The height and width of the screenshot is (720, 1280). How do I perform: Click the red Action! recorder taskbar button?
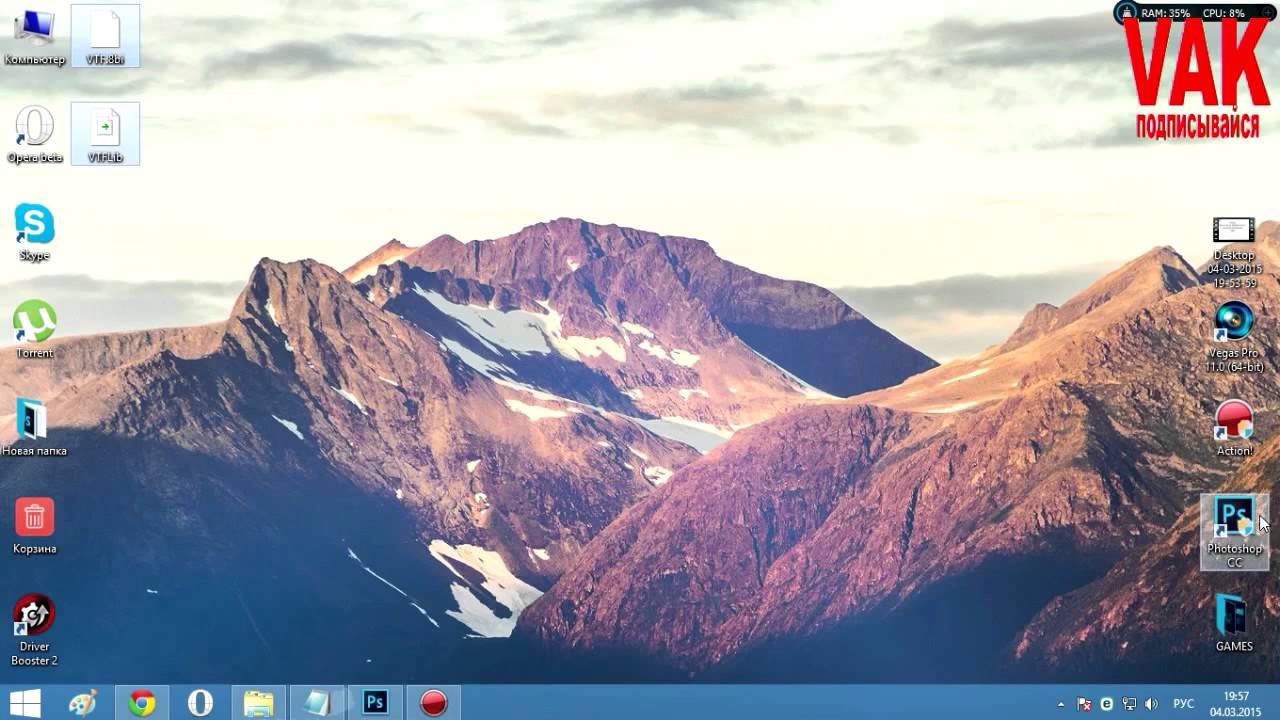tap(433, 703)
